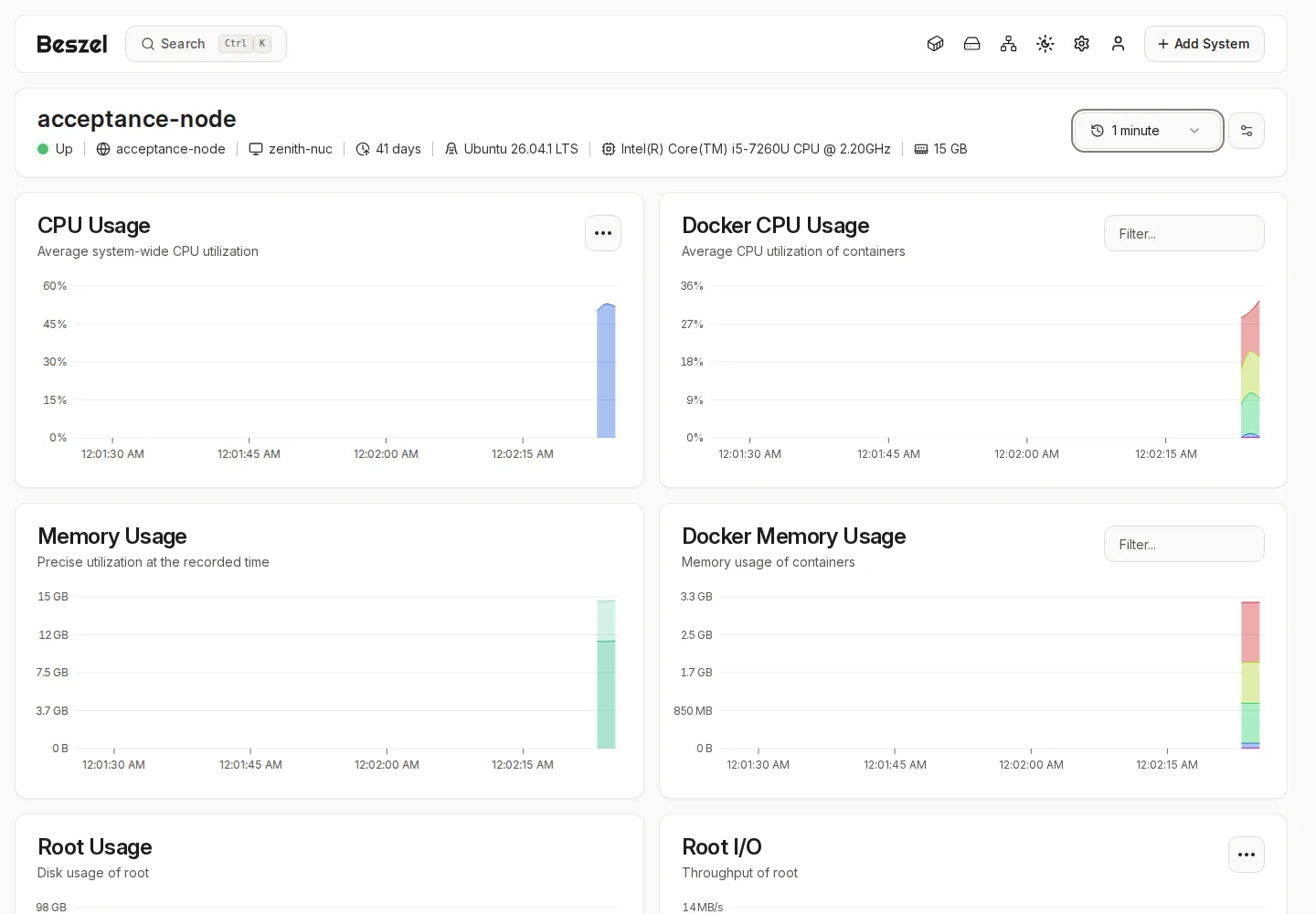1316x914 pixels.
Task: Click the chevron arrow on time selector
Action: pyautogui.click(x=1194, y=131)
